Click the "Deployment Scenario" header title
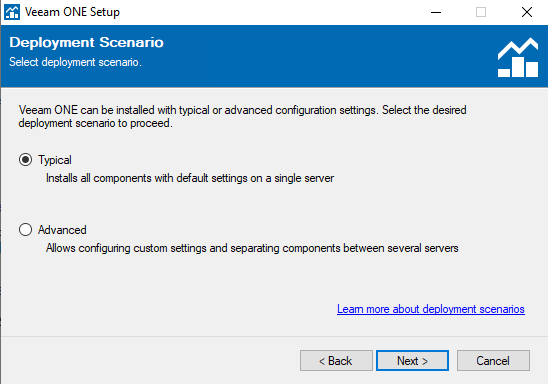The height and width of the screenshot is (384, 548). point(86,42)
